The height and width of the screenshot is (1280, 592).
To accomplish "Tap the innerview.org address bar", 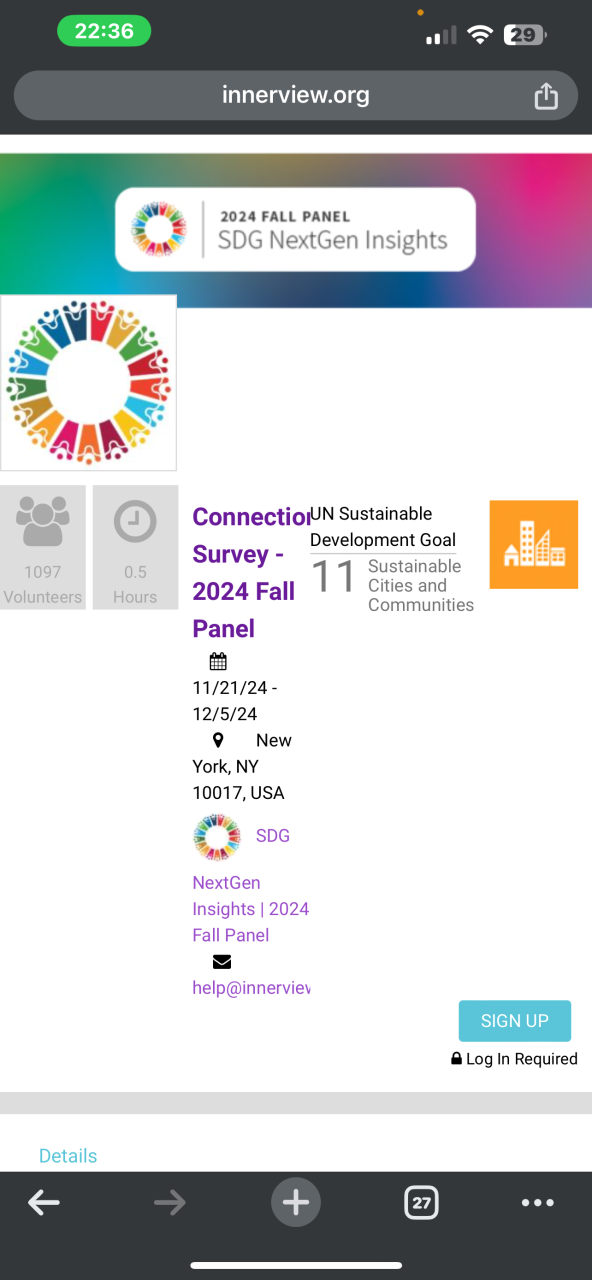I will (x=296, y=95).
